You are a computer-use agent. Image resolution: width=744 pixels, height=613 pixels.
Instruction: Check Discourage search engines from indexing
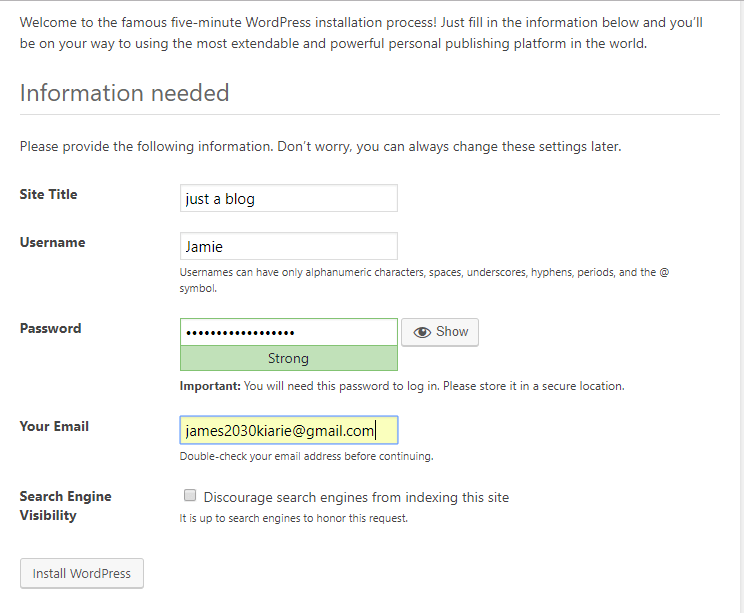tap(190, 495)
